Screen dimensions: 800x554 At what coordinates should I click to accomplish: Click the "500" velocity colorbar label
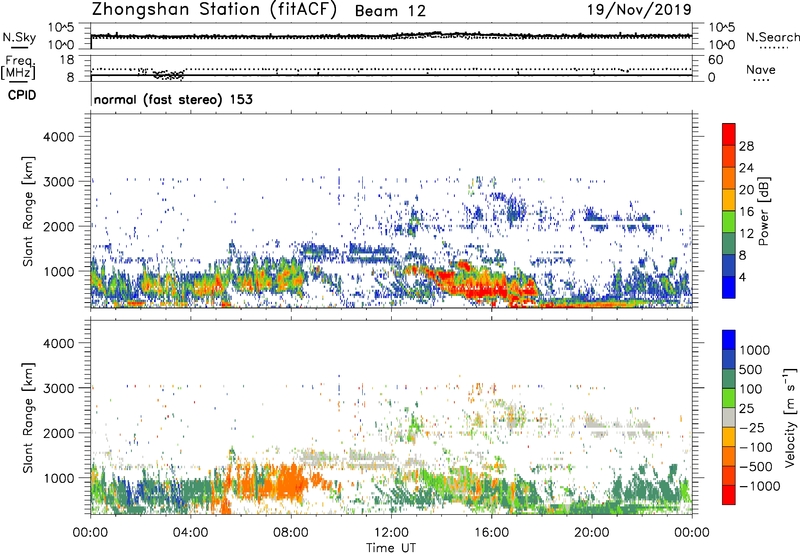pos(751,369)
